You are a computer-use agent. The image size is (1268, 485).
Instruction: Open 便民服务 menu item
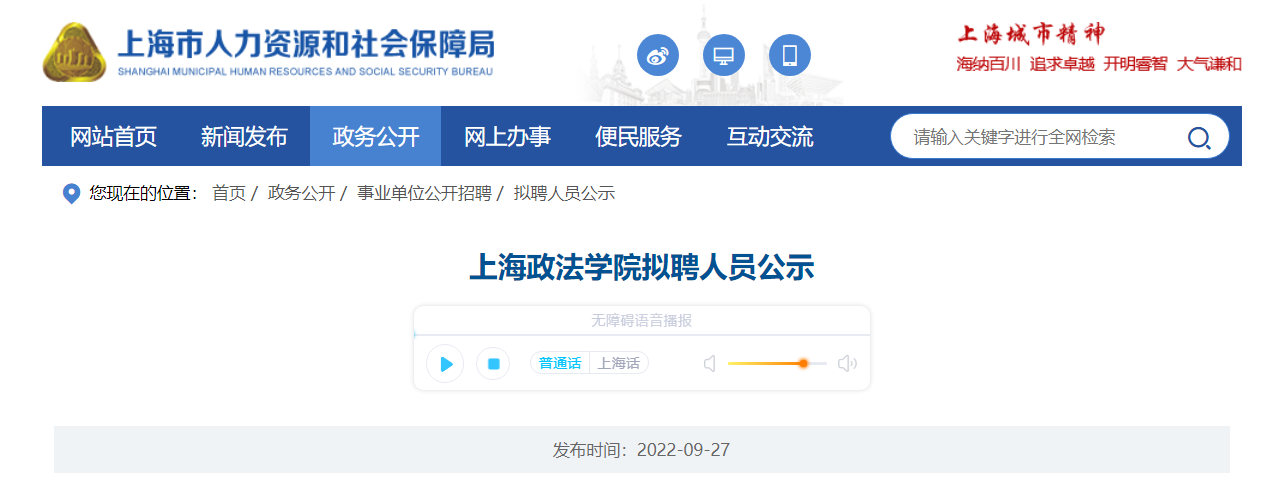[x=638, y=137]
